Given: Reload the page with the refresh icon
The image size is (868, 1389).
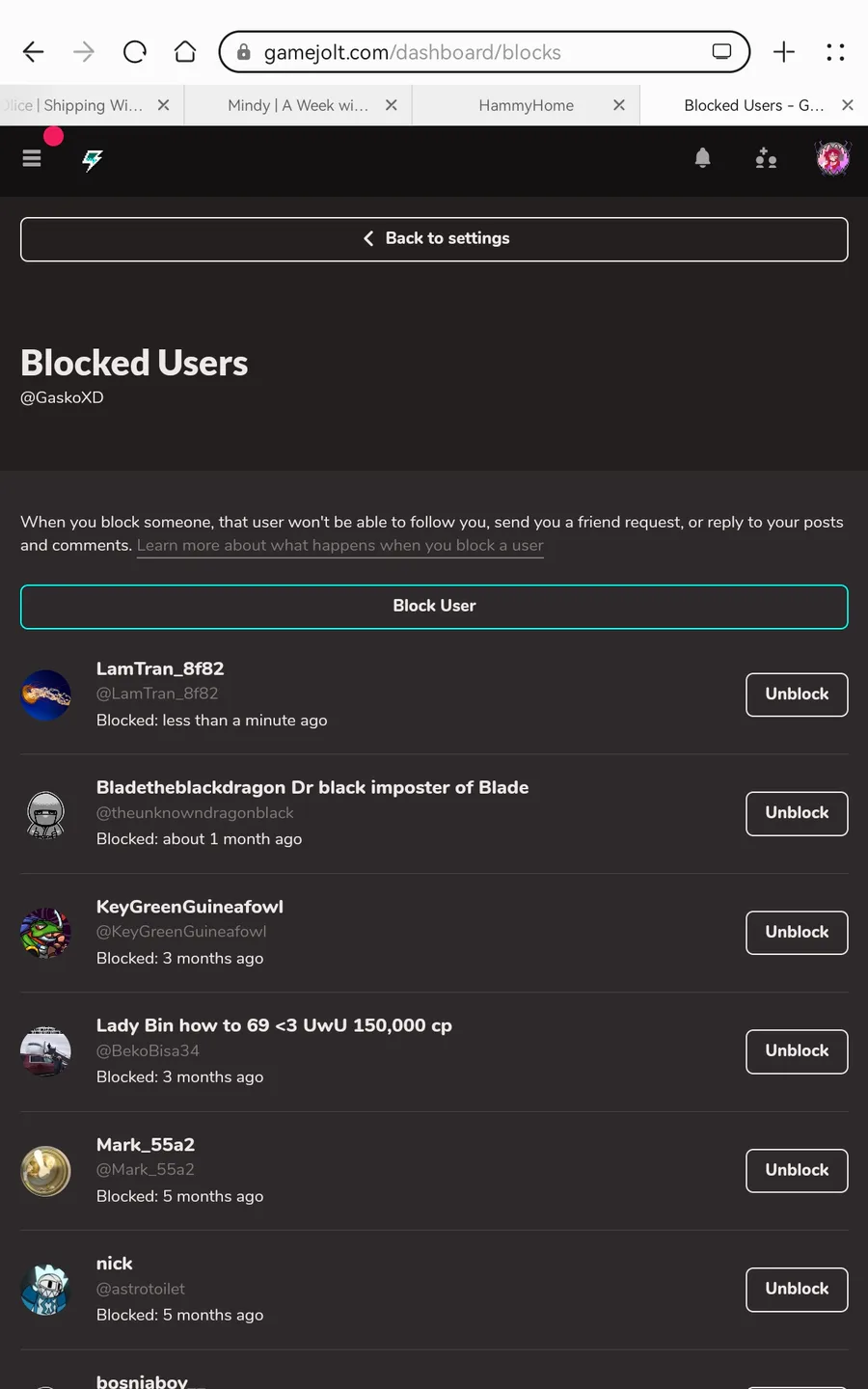Looking at the screenshot, I should click(x=135, y=52).
